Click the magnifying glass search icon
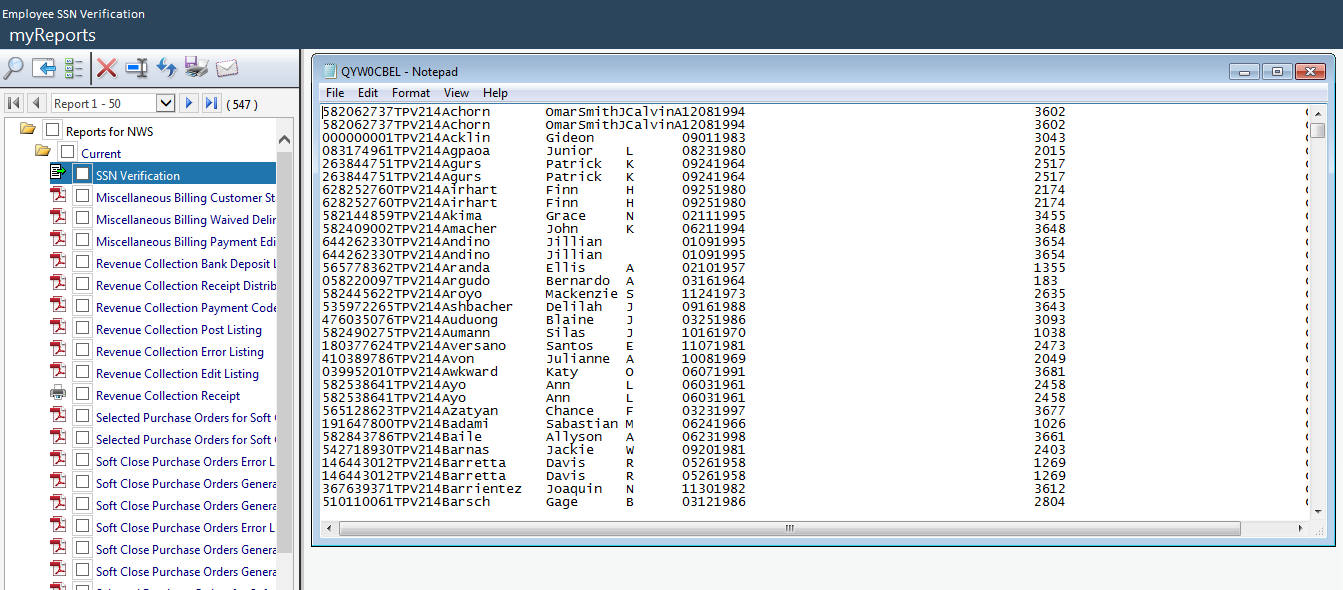The width and height of the screenshot is (1343, 590). click(14, 68)
